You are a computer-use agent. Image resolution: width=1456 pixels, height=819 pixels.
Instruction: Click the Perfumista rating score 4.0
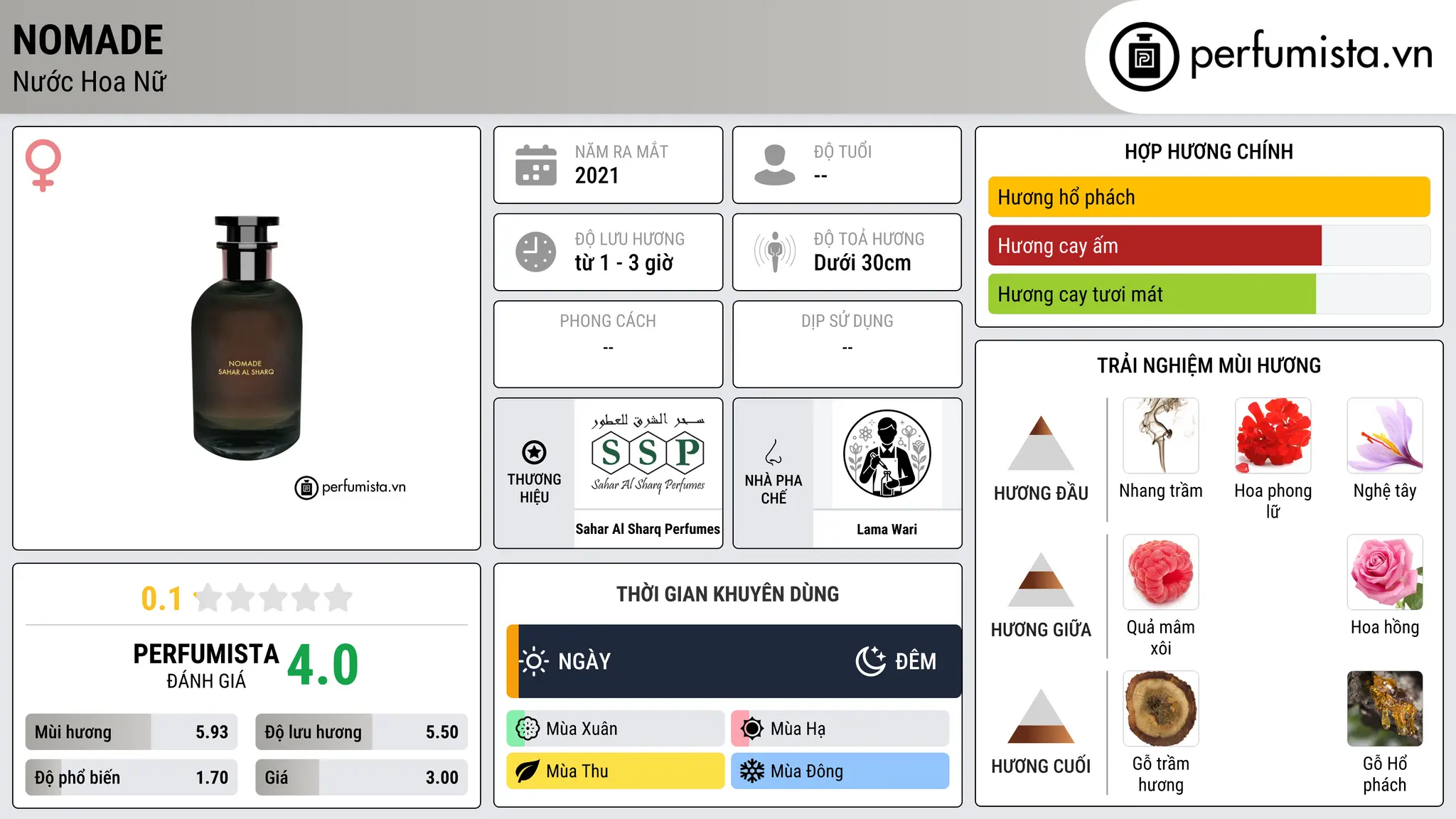[323, 665]
